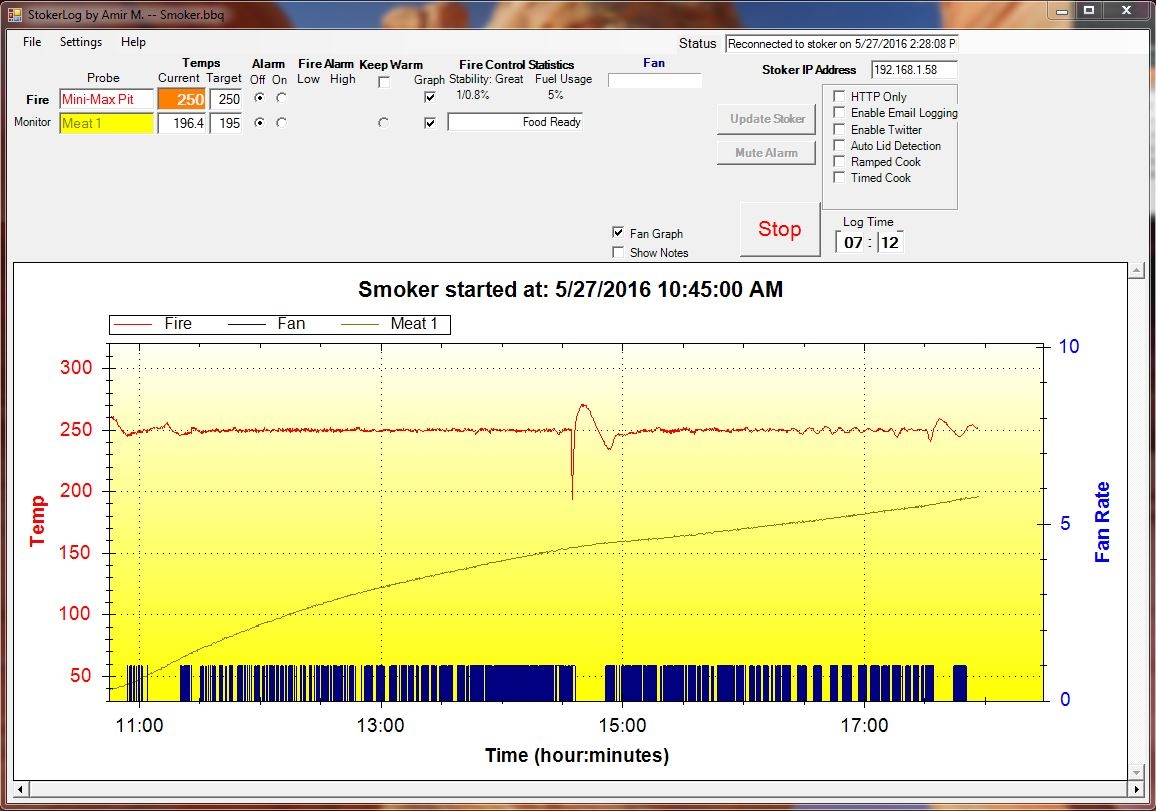Image resolution: width=1156 pixels, height=811 pixels.
Task: Click the Status message field
Action: (x=841, y=43)
